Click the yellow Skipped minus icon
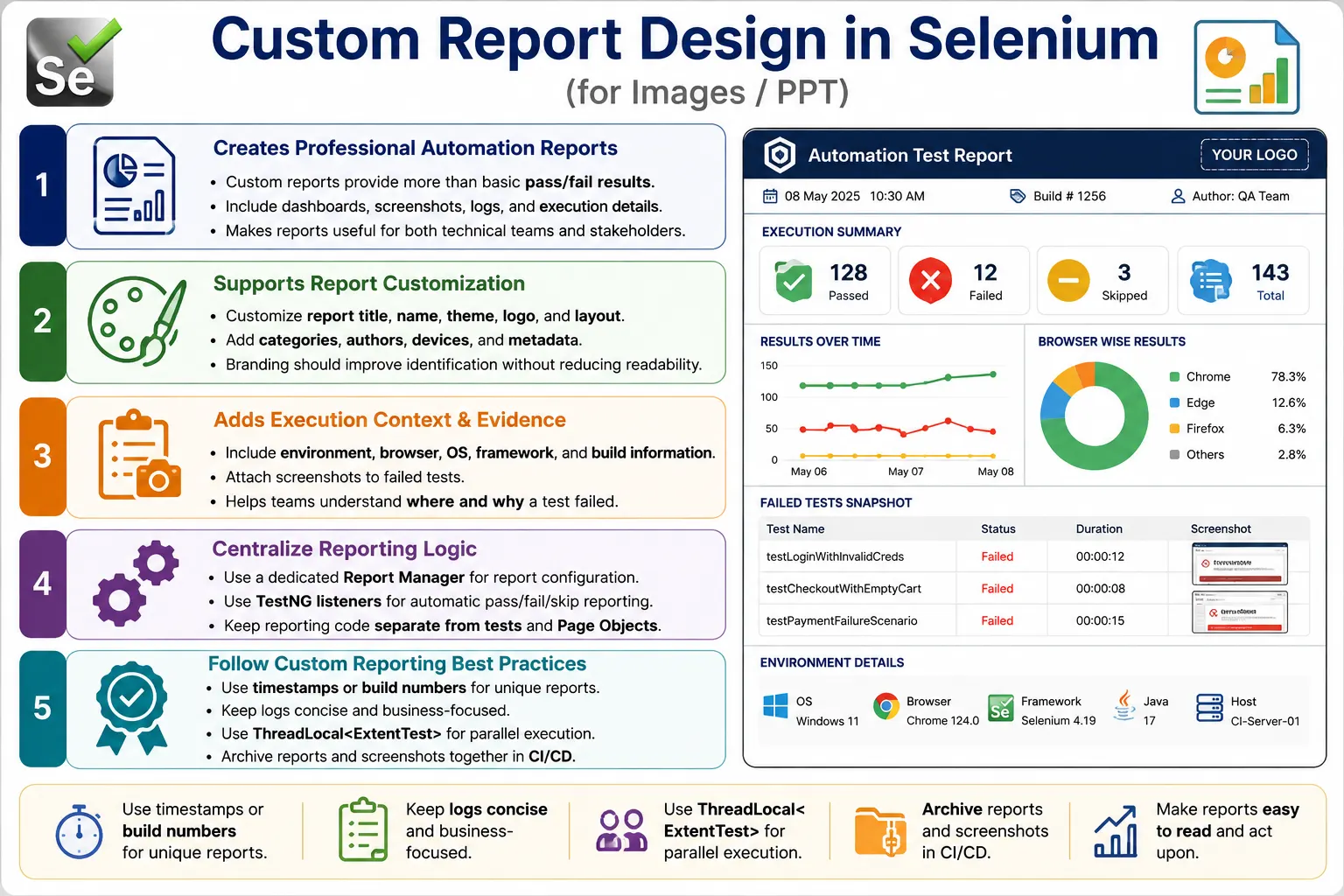The image size is (1344, 896). [x=1068, y=281]
